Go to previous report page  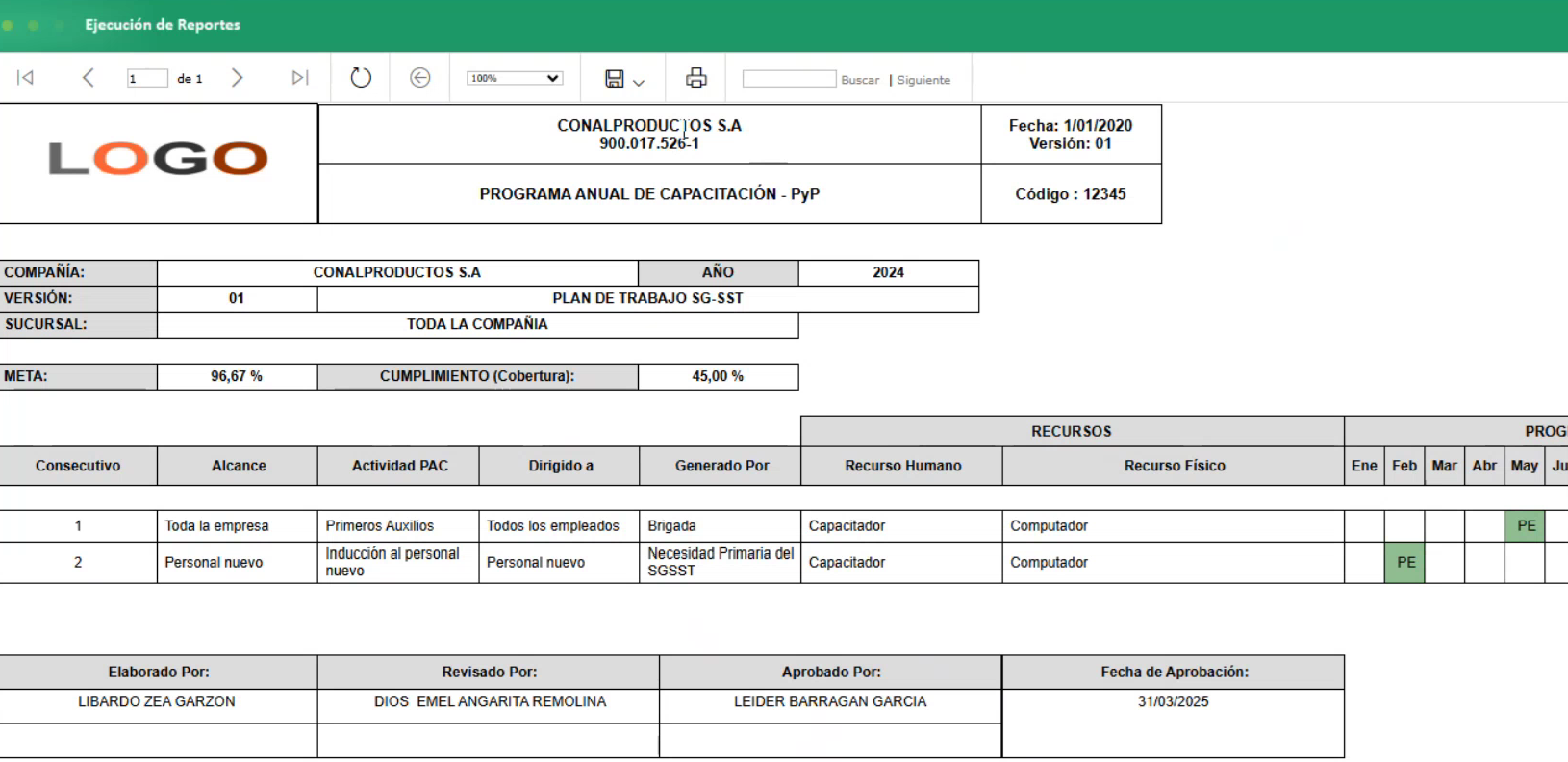click(88, 78)
